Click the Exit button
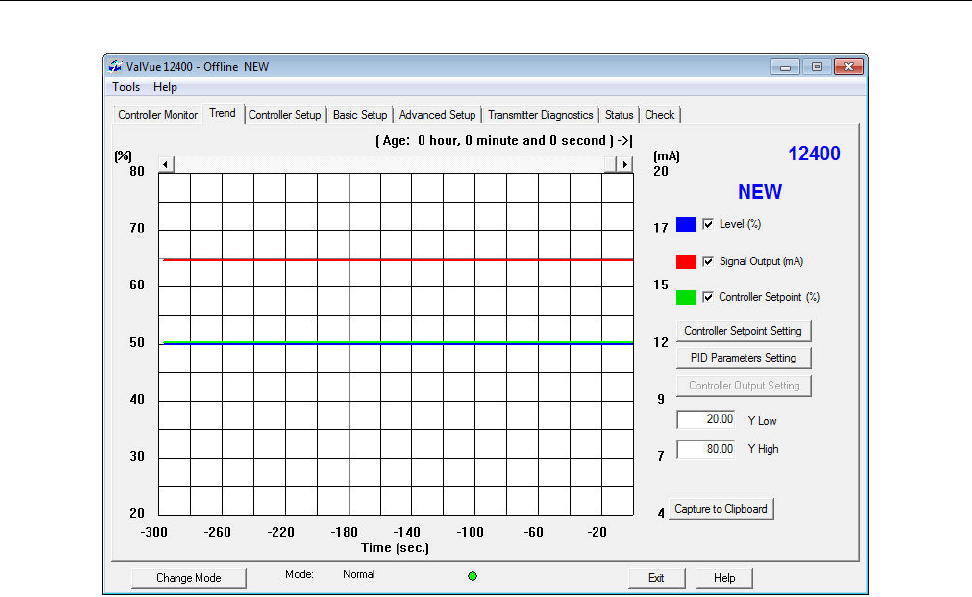The image size is (972, 597). 656,578
